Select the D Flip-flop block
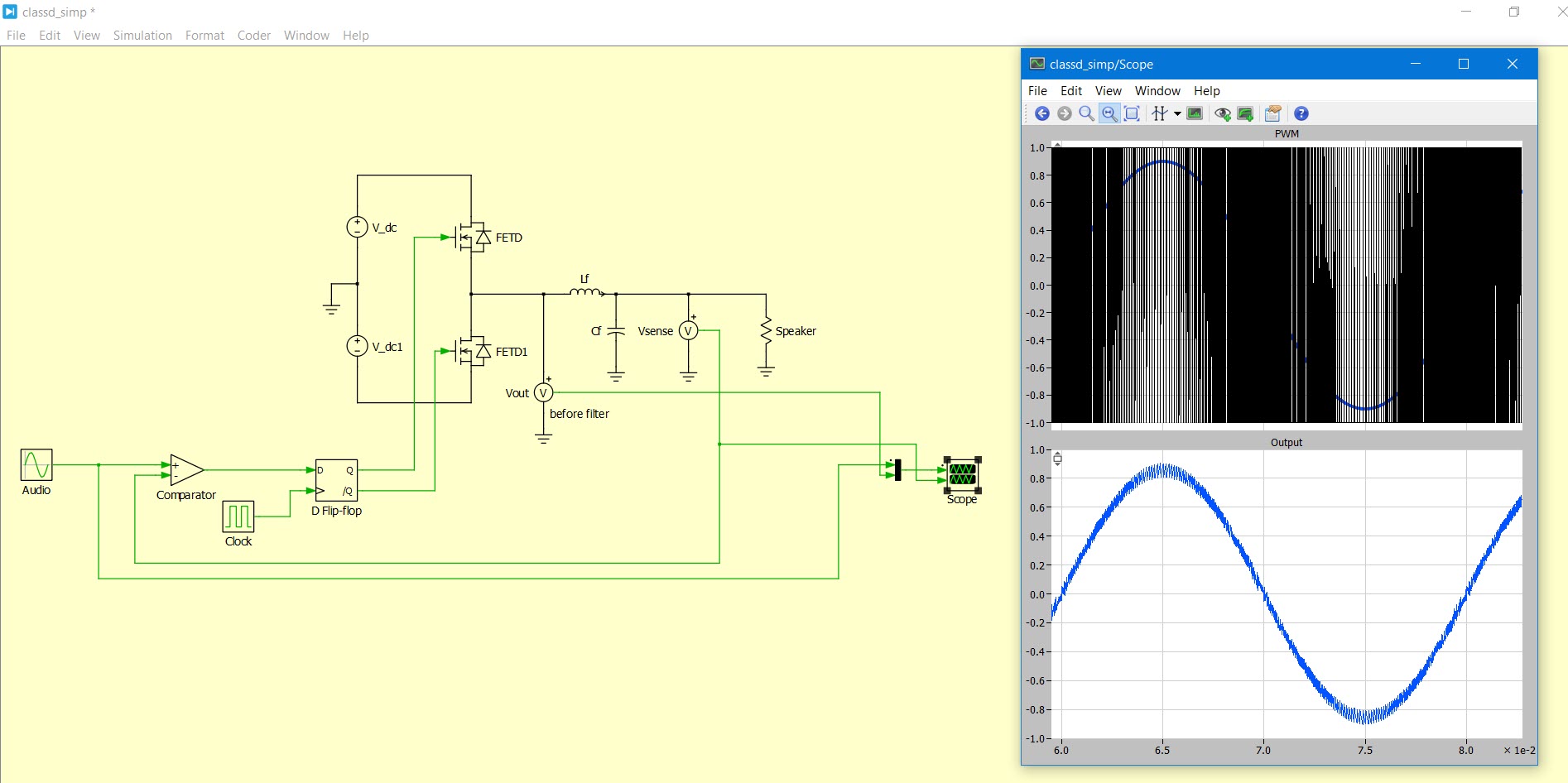Image resolution: width=1568 pixels, height=783 pixels. pyautogui.click(x=337, y=480)
